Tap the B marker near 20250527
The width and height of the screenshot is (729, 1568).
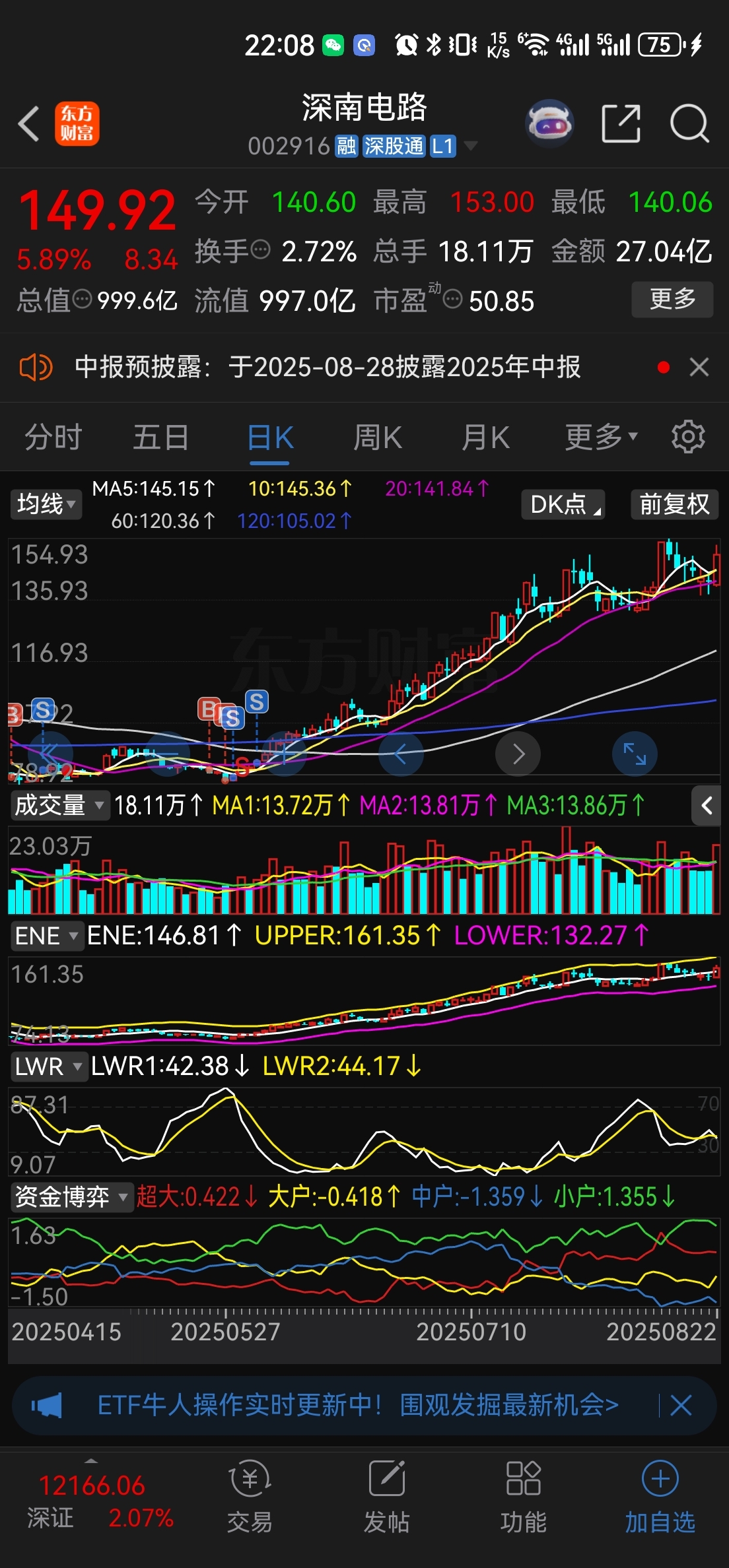point(209,709)
